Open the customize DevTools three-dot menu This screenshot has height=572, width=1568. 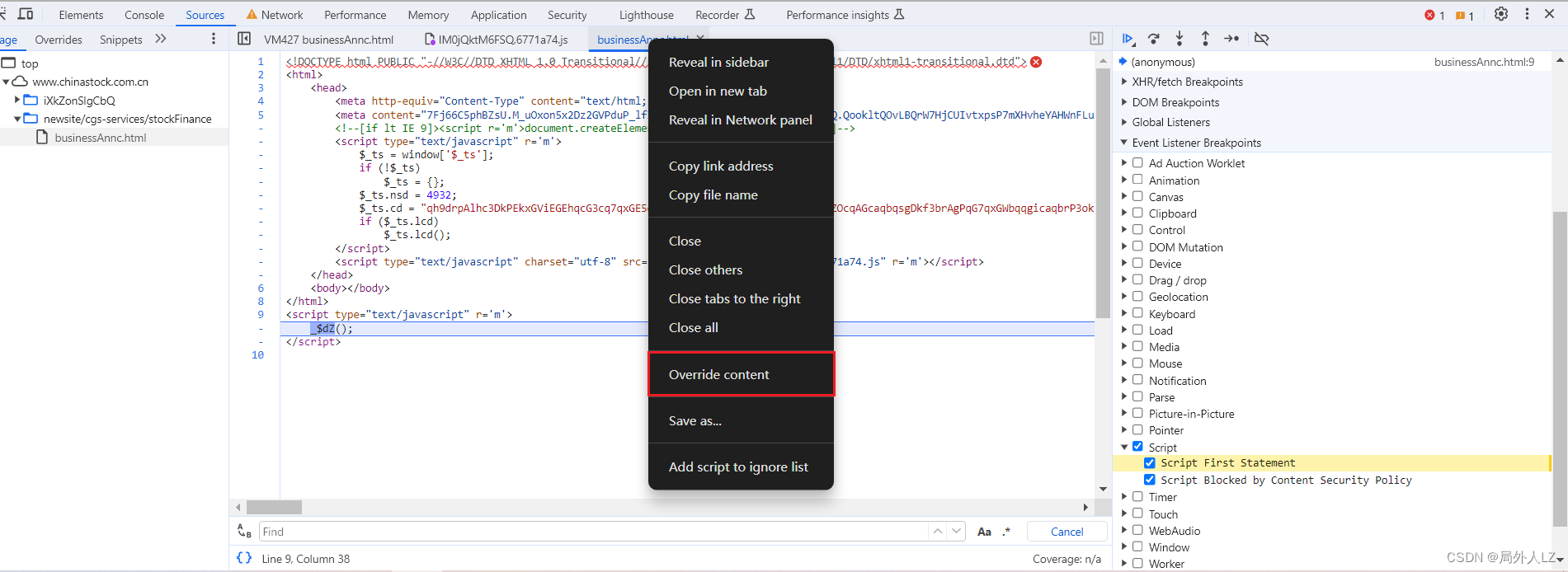[x=1527, y=14]
